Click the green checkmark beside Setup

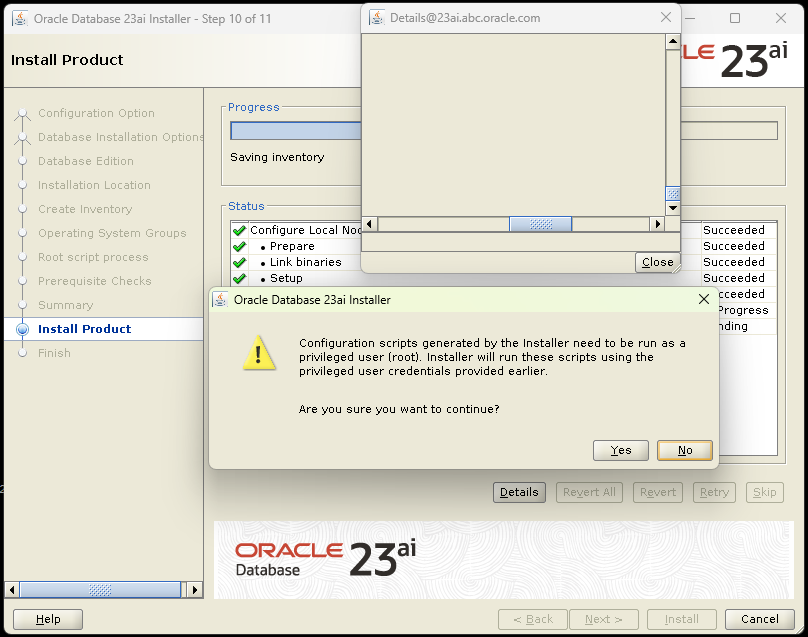[240, 278]
